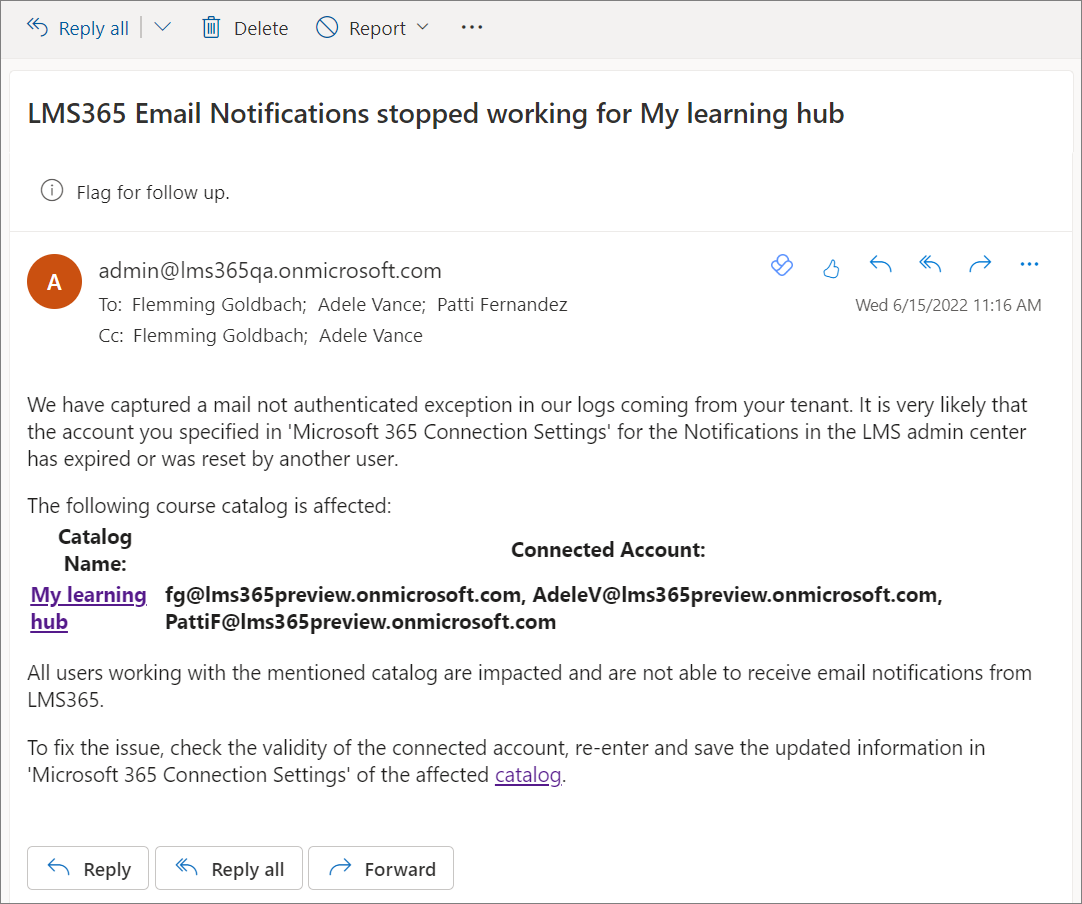Like the message with thumbs up icon
The image size is (1082, 904).
tap(831, 267)
